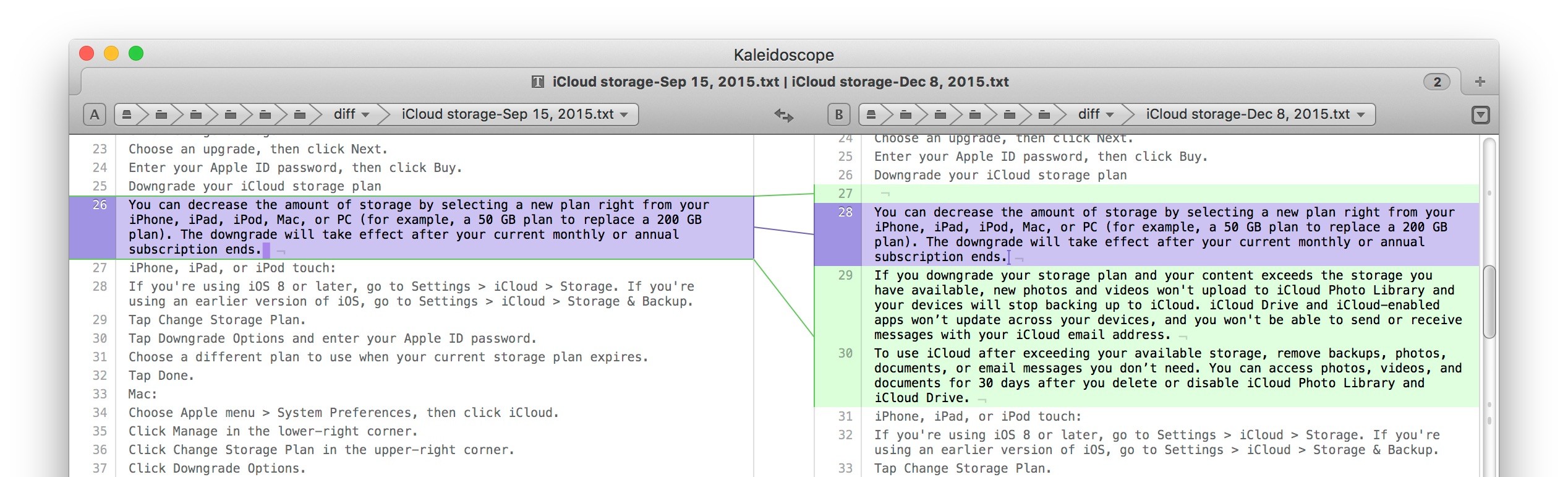Image resolution: width=1568 pixels, height=477 pixels.
Task: Click the disk icon in pane B's path bar
Action: tap(871, 114)
